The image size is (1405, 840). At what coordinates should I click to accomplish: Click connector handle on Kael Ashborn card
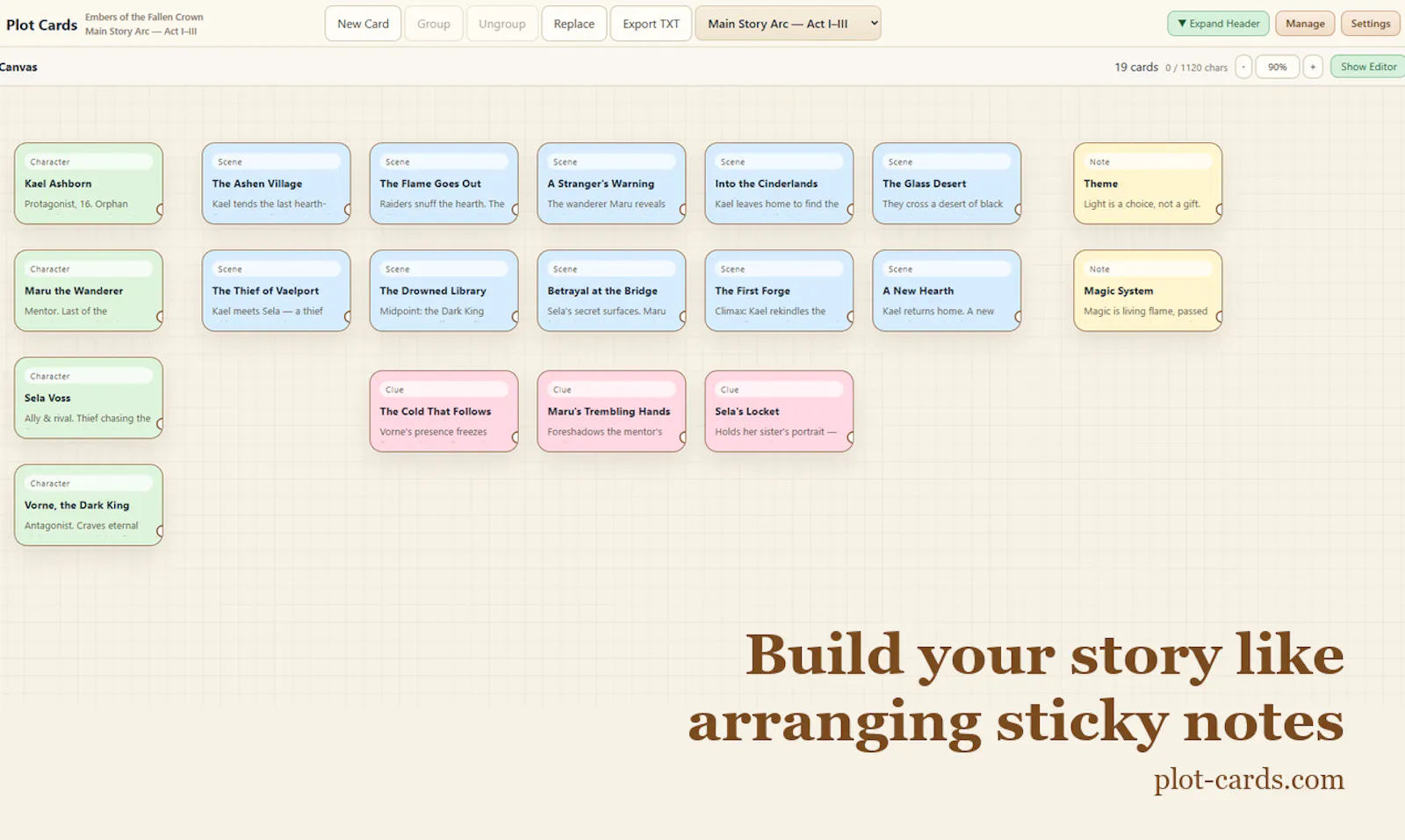click(x=161, y=210)
